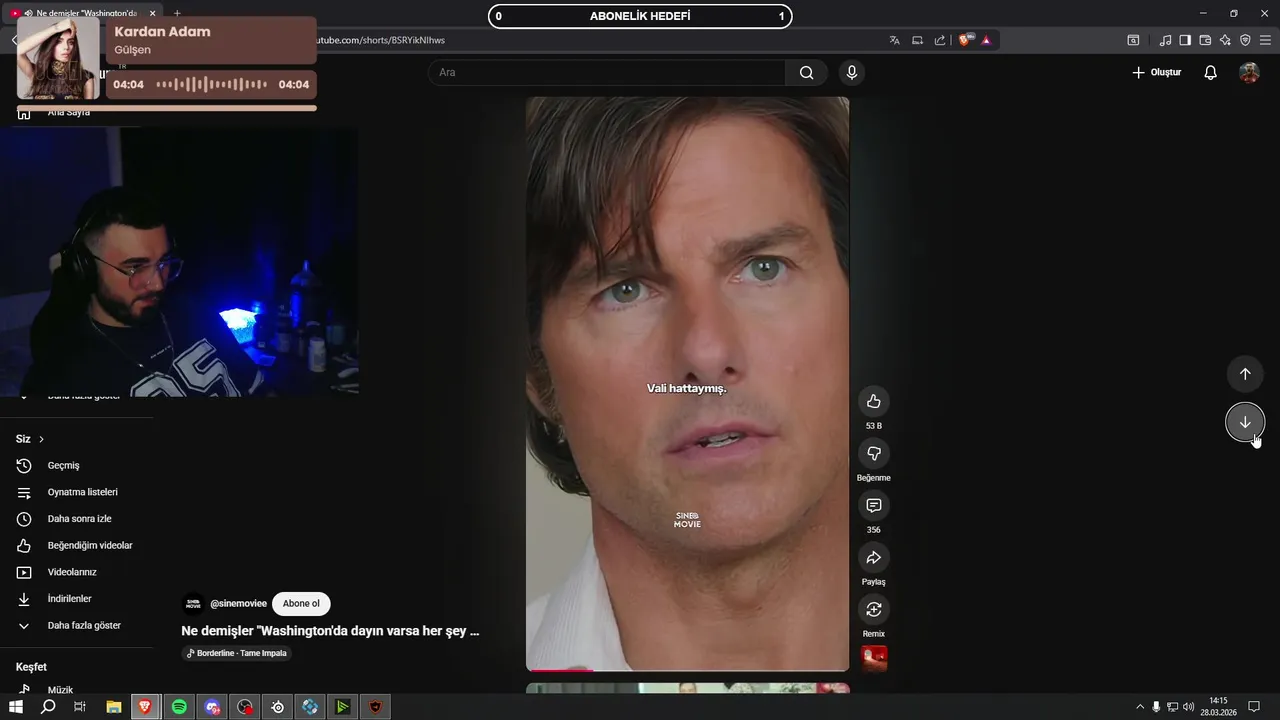Viewport: 1280px width, 720px height.
Task: Click the install app icon in address bar
Action: pyautogui.click(x=917, y=40)
